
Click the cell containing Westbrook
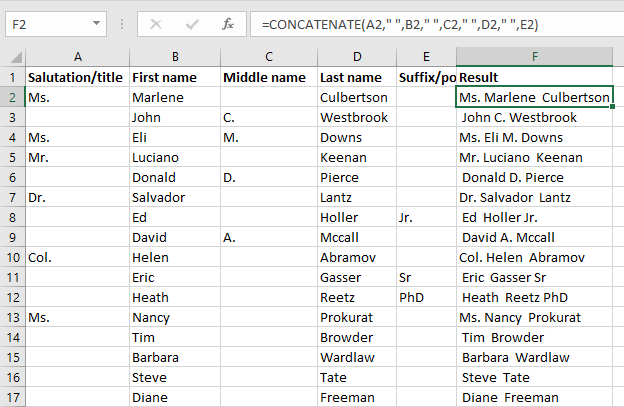pos(355,117)
